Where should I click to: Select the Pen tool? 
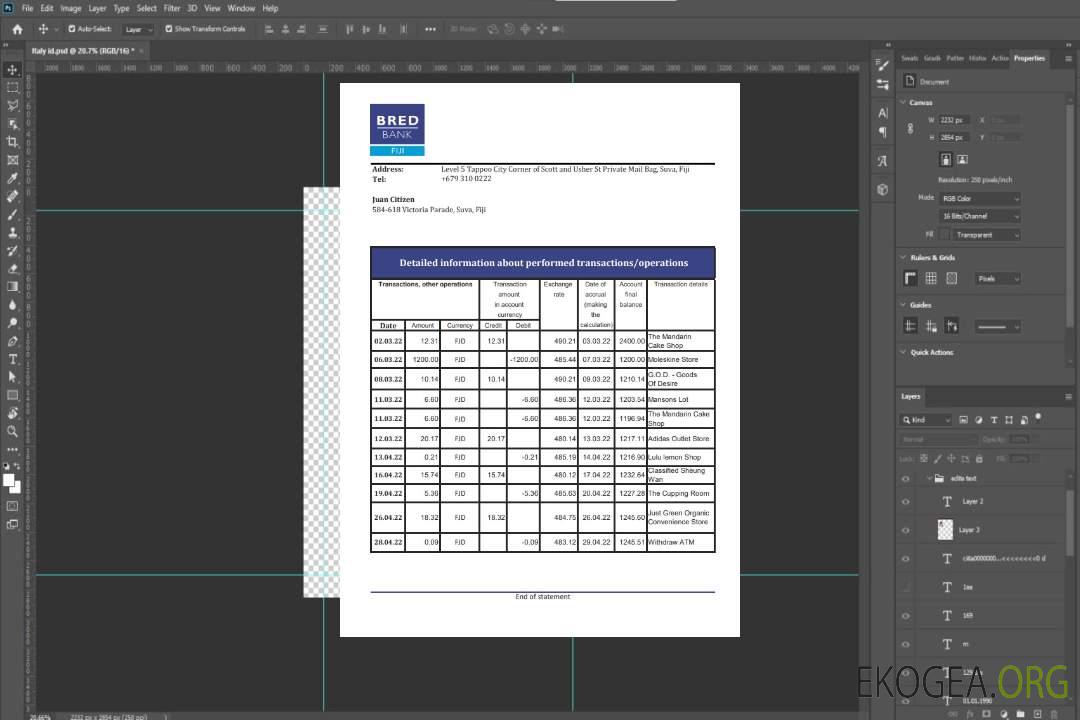12,341
